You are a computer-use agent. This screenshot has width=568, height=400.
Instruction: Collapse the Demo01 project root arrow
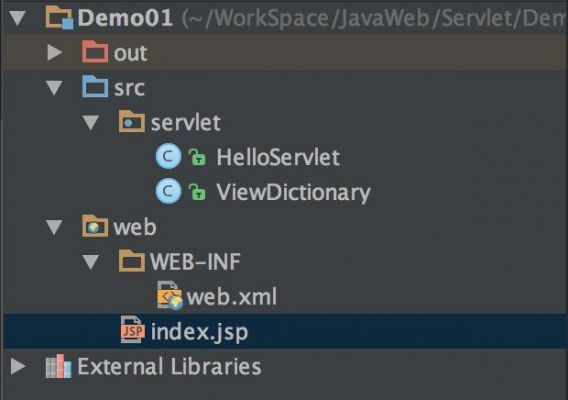18,18
